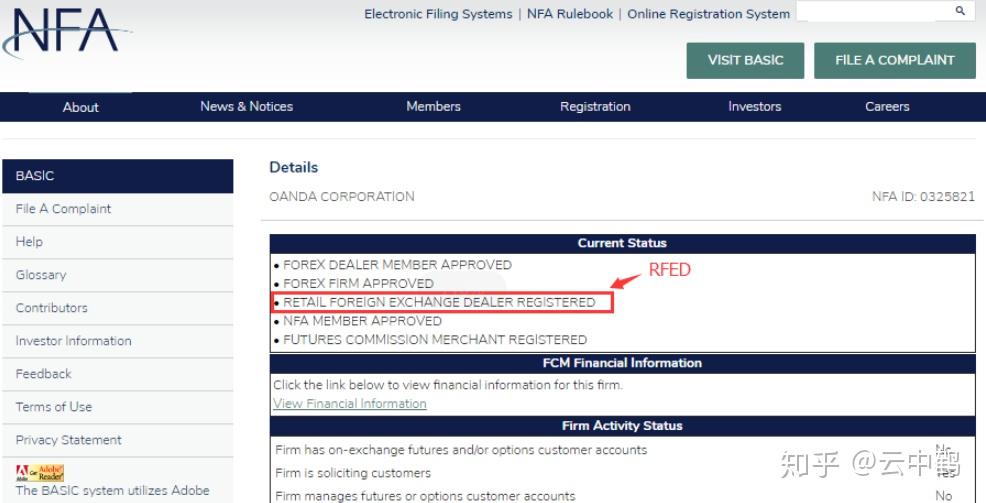
Task: Click the NFA logo
Action: coord(66,31)
